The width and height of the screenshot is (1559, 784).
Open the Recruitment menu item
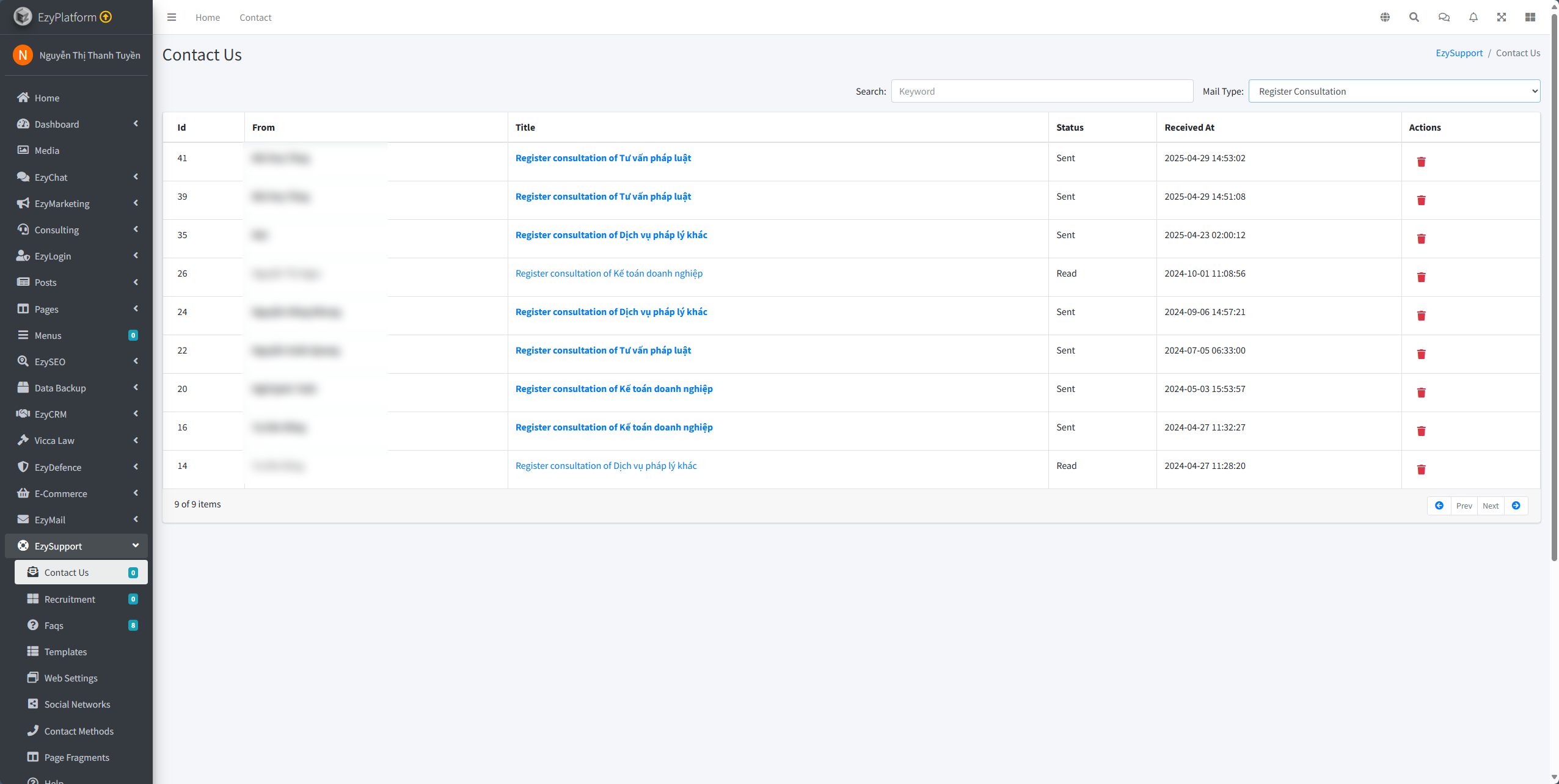point(70,599)
